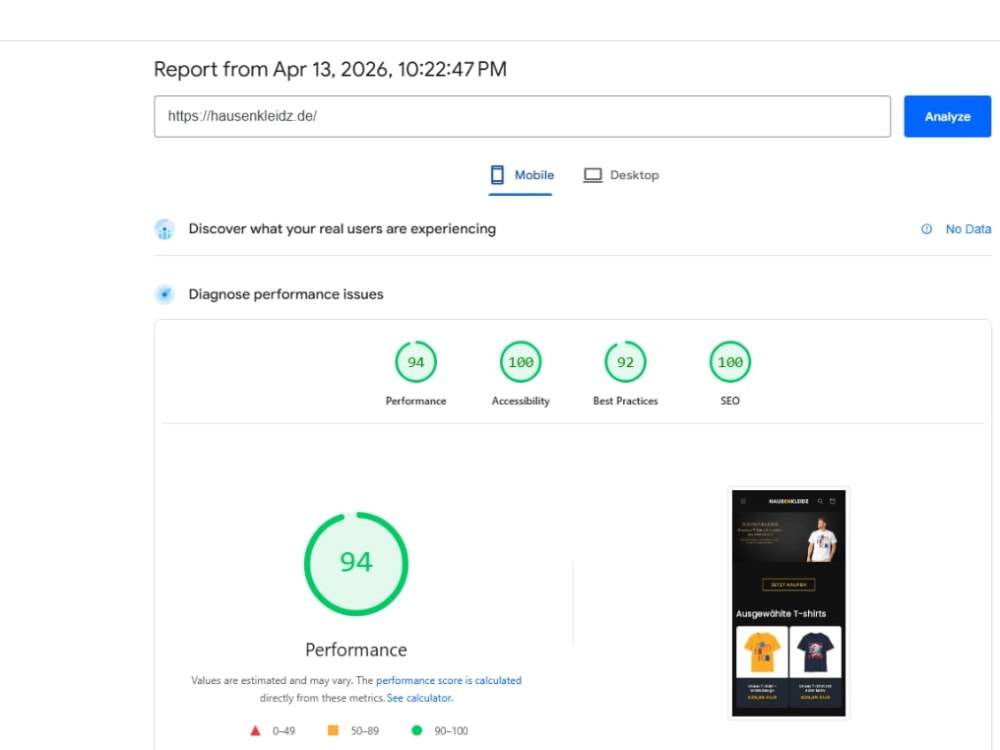The height and width of the screenshot is (750, 1000).
Task: Click the large Performance title text
Action: (x=356, y=650)
